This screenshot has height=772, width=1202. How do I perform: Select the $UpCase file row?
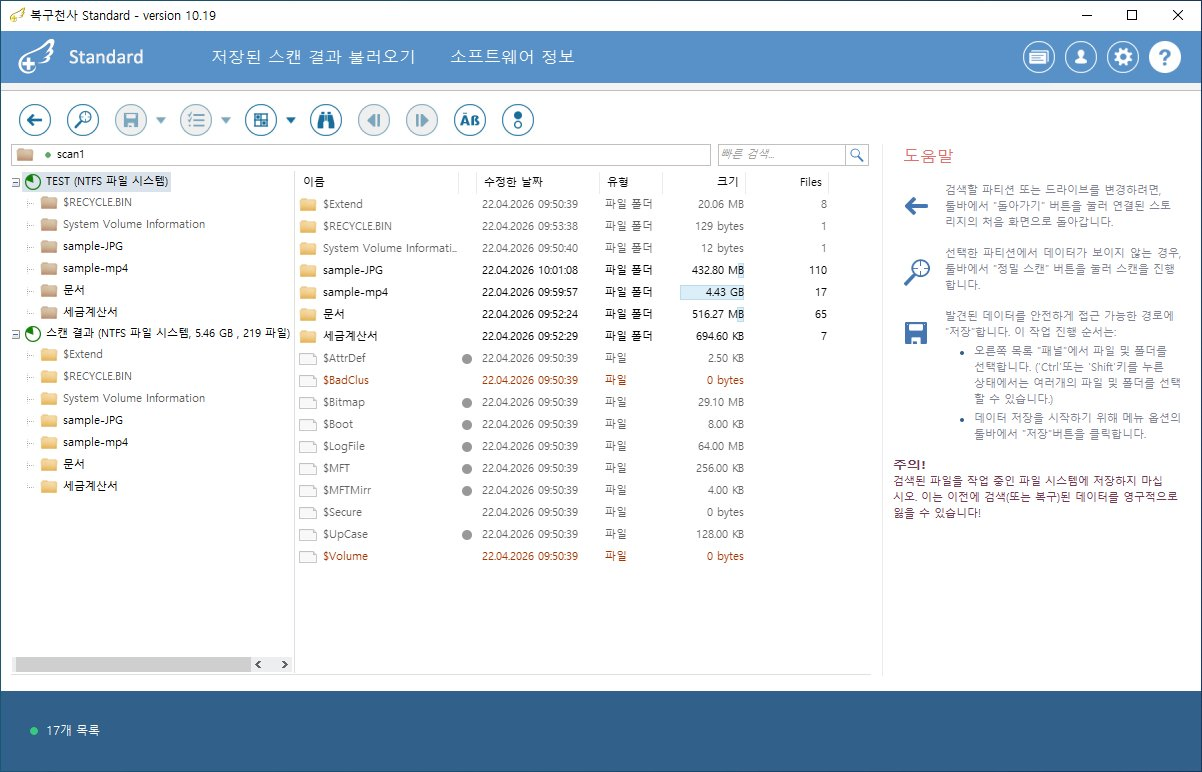click(x=565, y=534)
